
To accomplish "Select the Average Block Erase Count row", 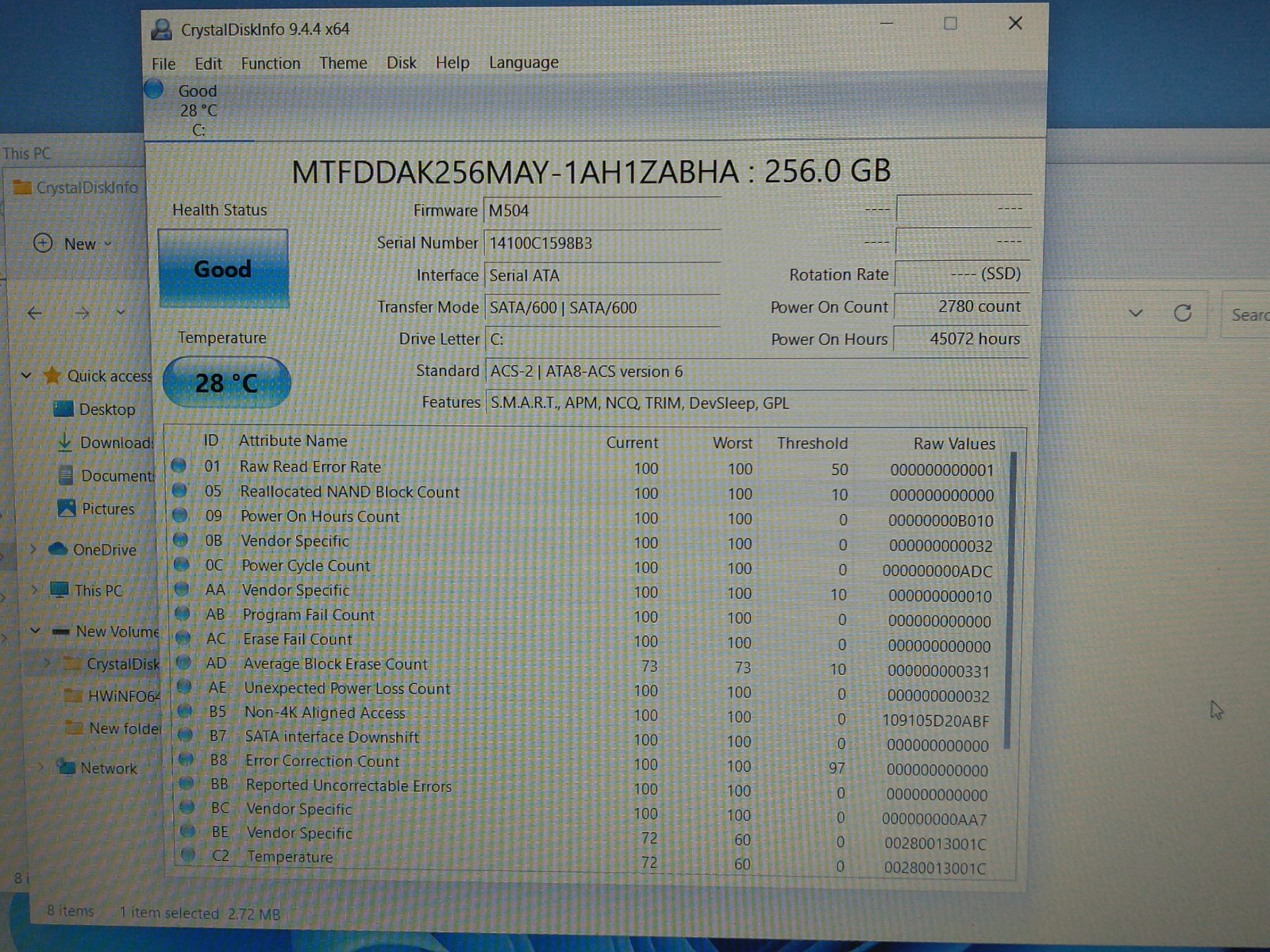I will (x=587, y=666).
